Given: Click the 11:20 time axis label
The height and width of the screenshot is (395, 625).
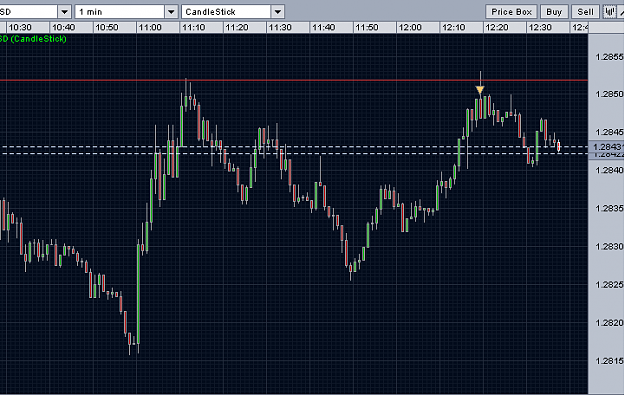Looking at the screenshot, I should coord(237,28).
